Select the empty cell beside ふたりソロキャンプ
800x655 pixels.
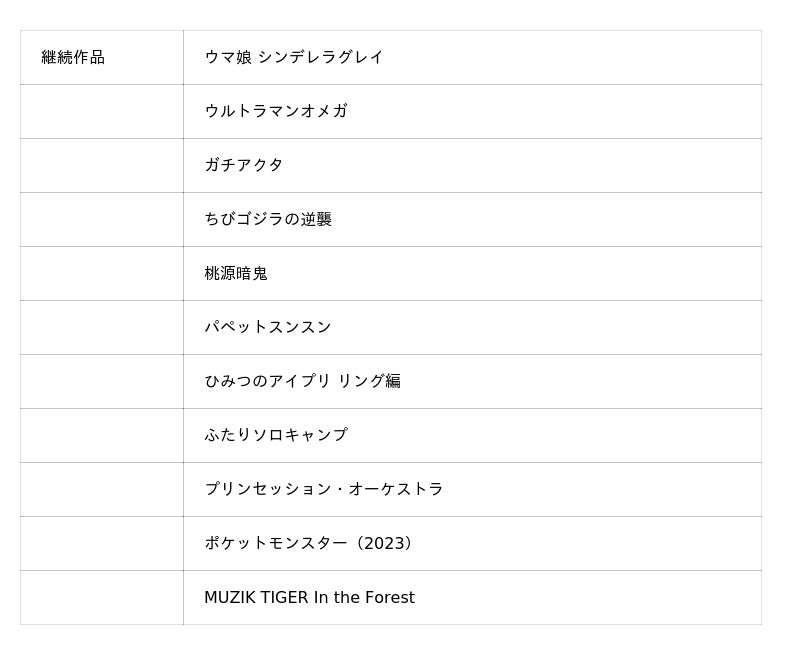(102, 435)
